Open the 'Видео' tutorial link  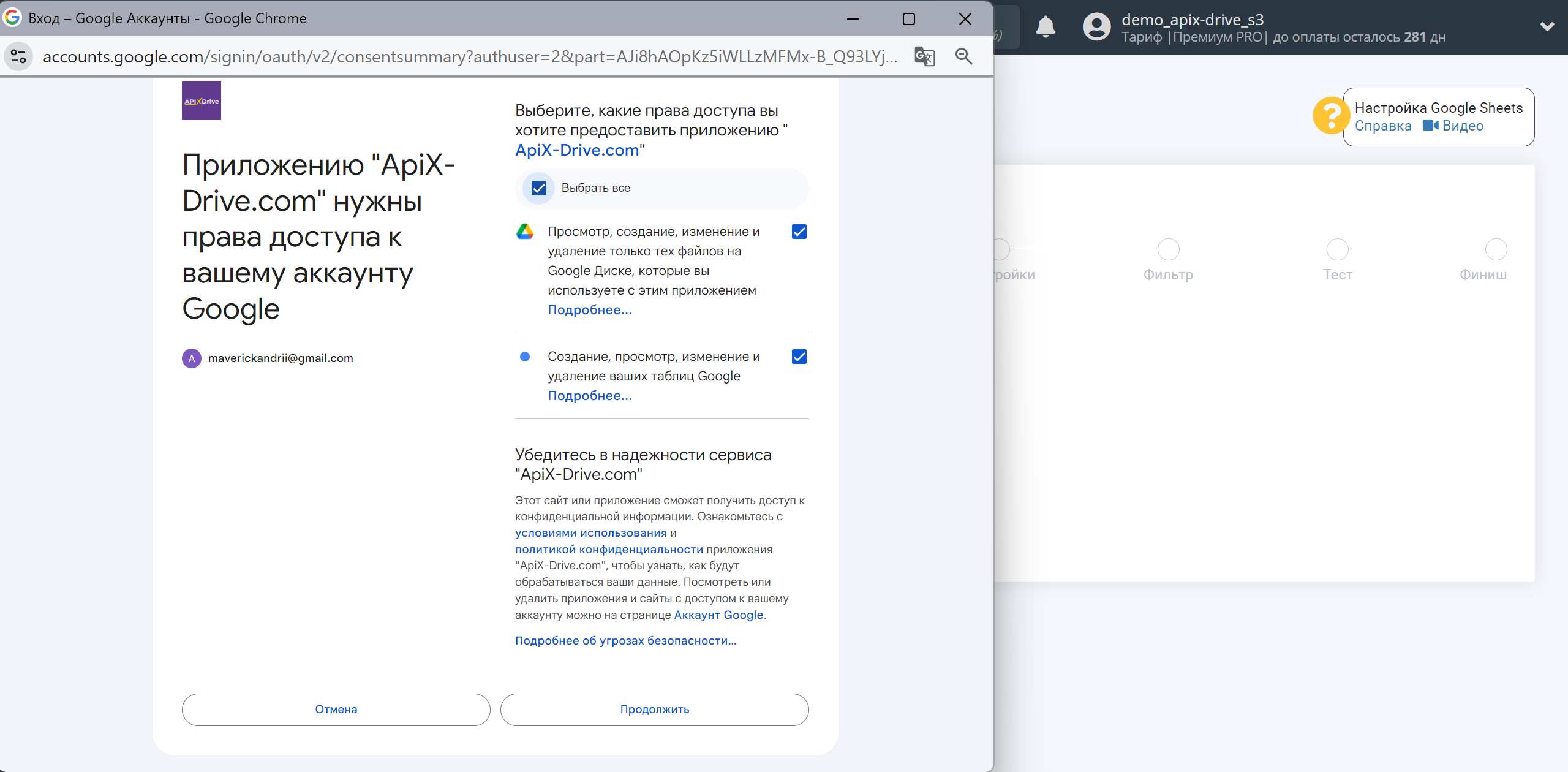[x=1453, y=126]
